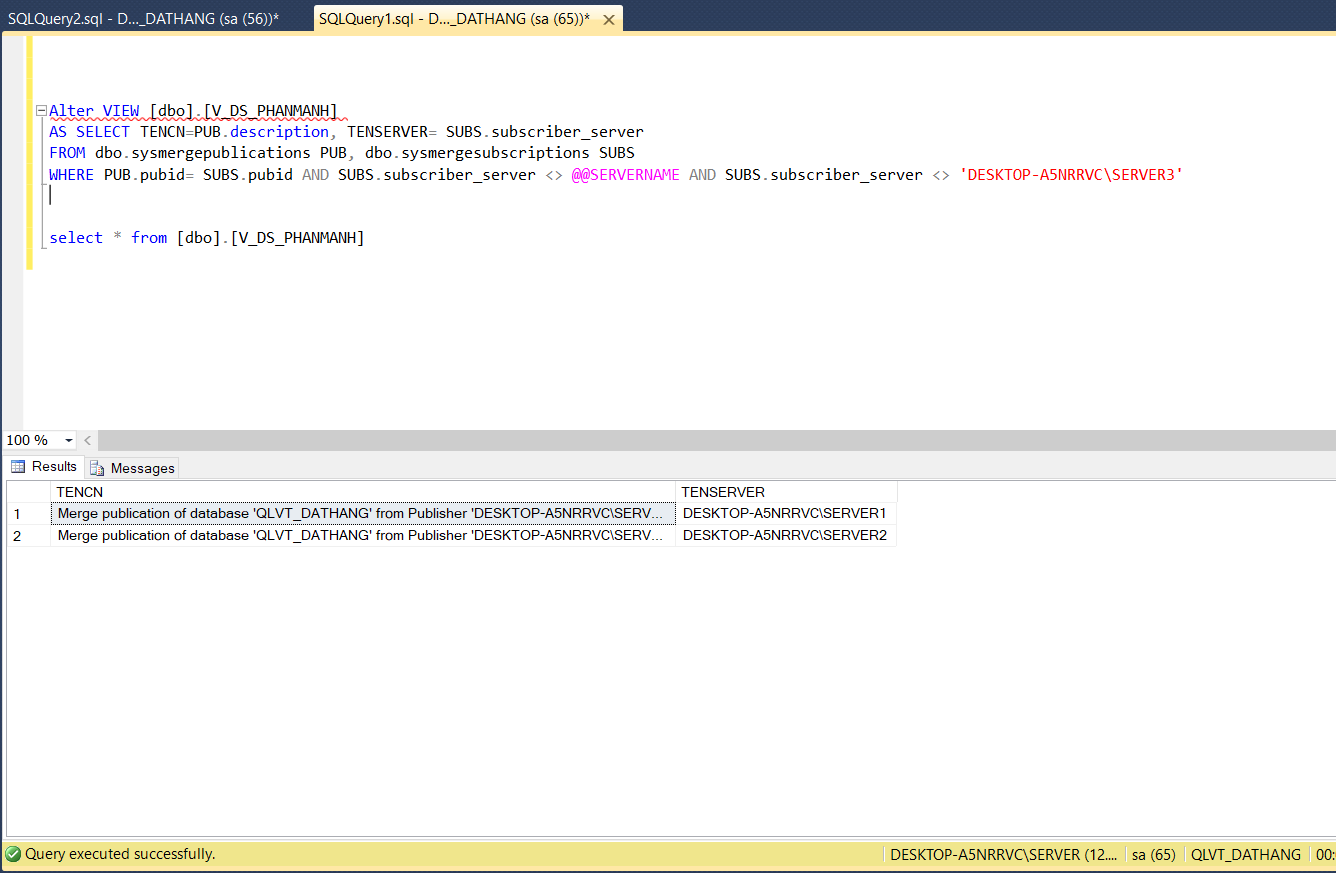Click the Messages pane icon
Screen dimensions: 1336x873
[97, 467]
